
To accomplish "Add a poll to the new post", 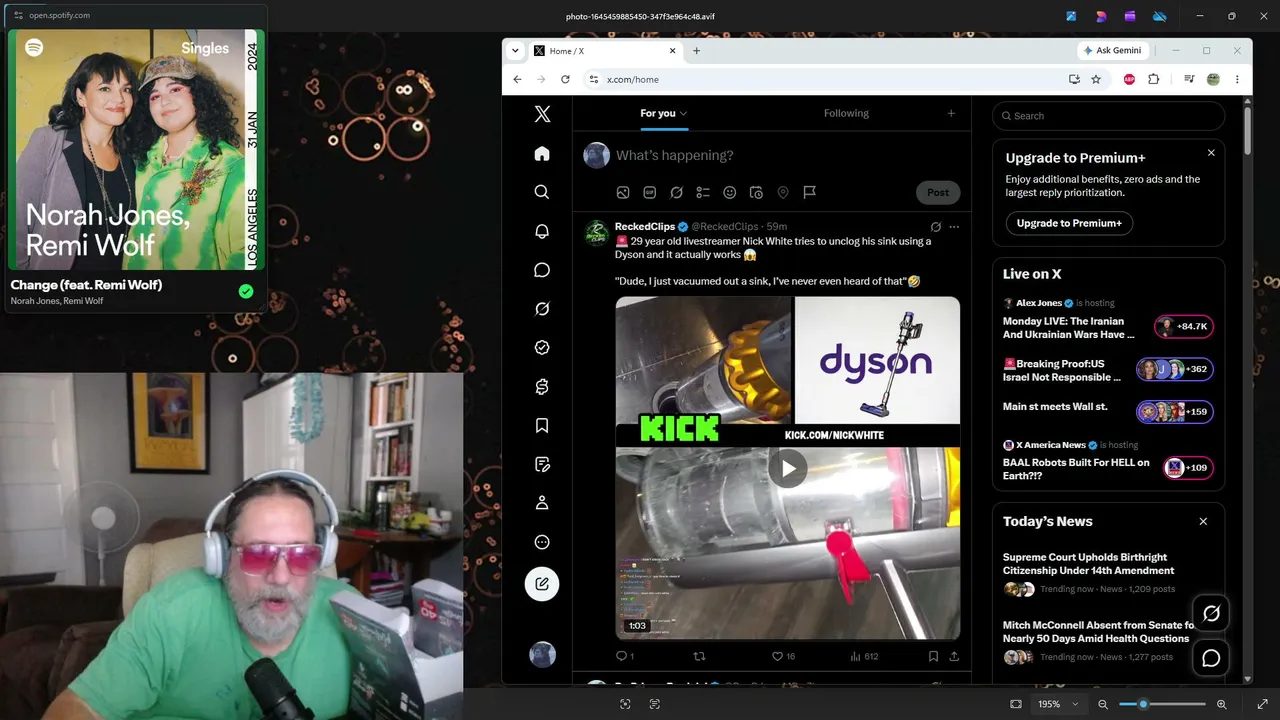I will pyautogui.click(x=703, y=192).
